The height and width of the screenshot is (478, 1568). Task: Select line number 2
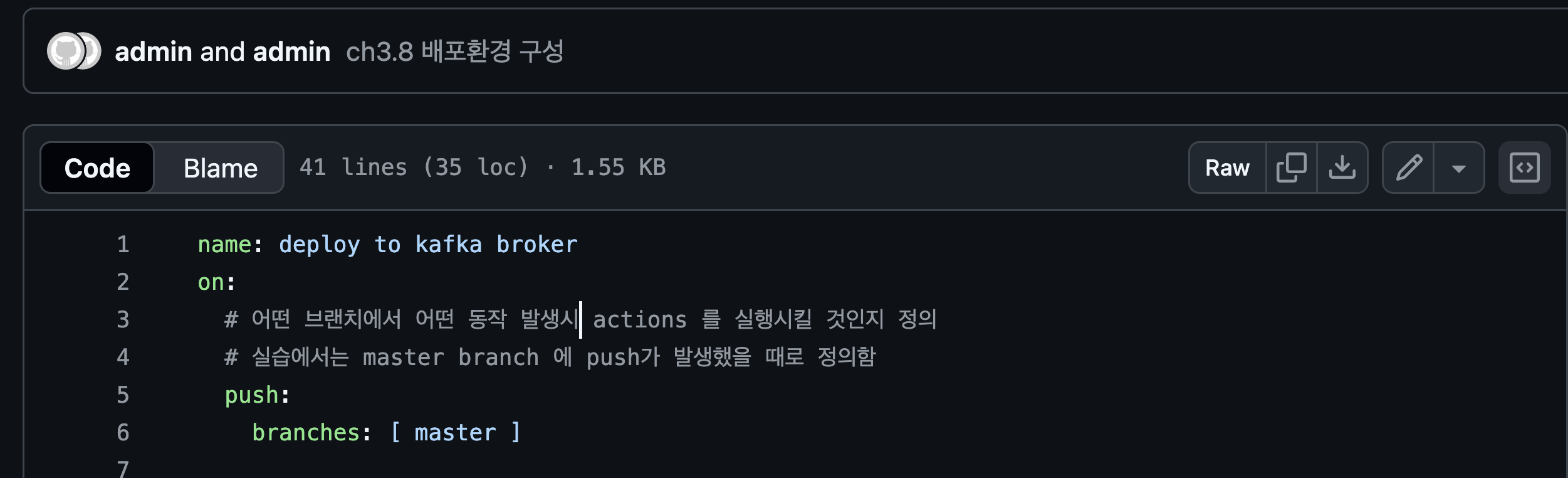click(x=123, y=282)
